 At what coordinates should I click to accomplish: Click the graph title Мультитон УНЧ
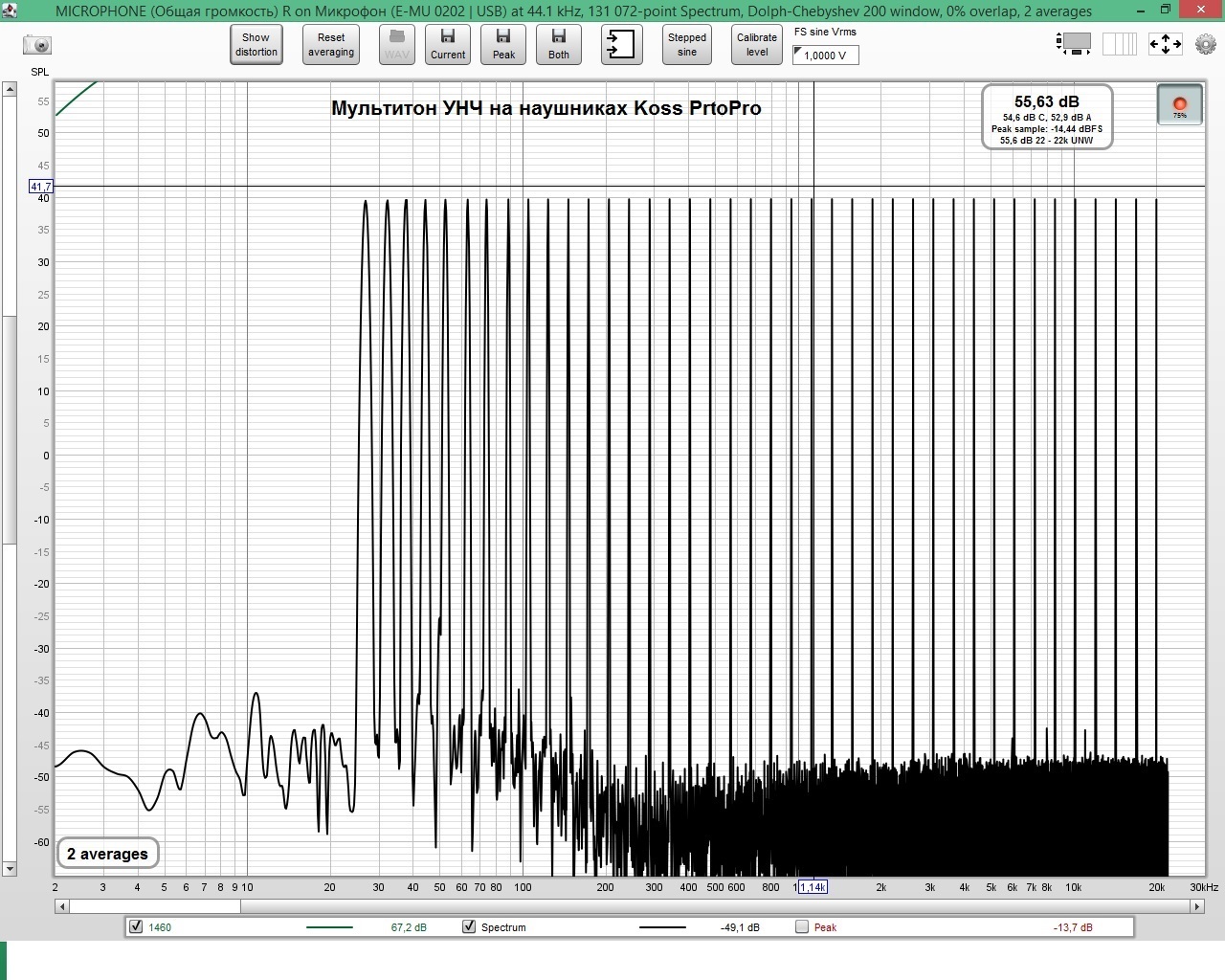coord(546,108)
